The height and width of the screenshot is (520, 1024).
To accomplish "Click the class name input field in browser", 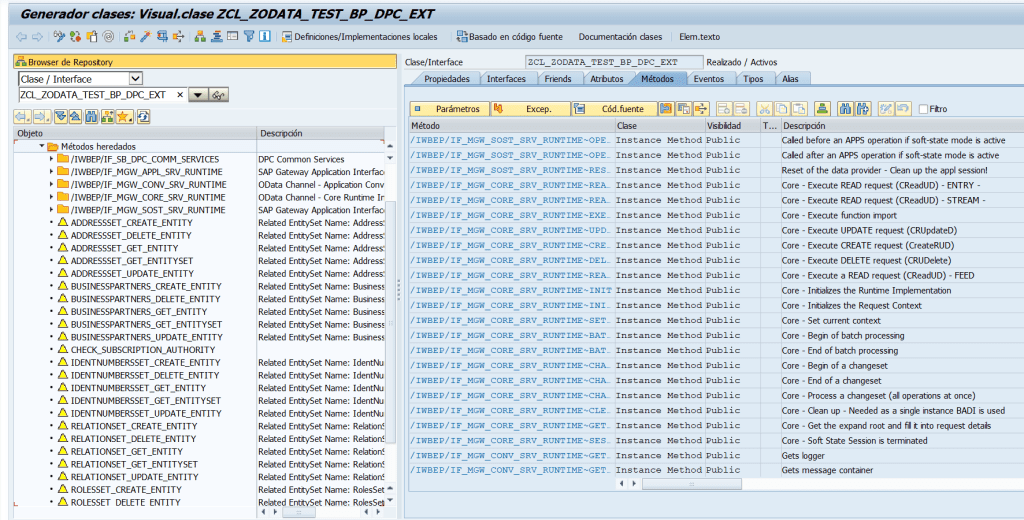I will [100, 95].
